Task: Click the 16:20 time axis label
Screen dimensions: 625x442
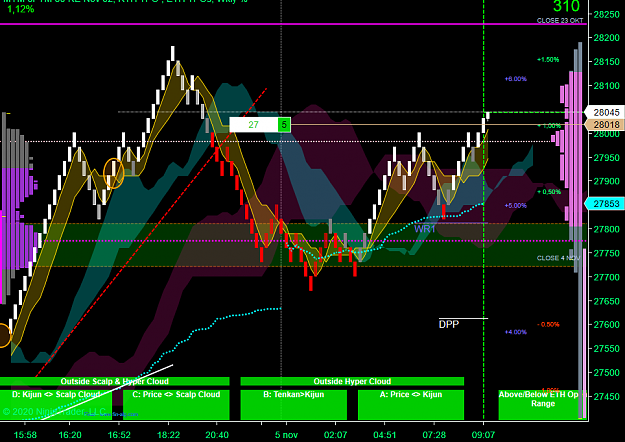Action: 70,435
